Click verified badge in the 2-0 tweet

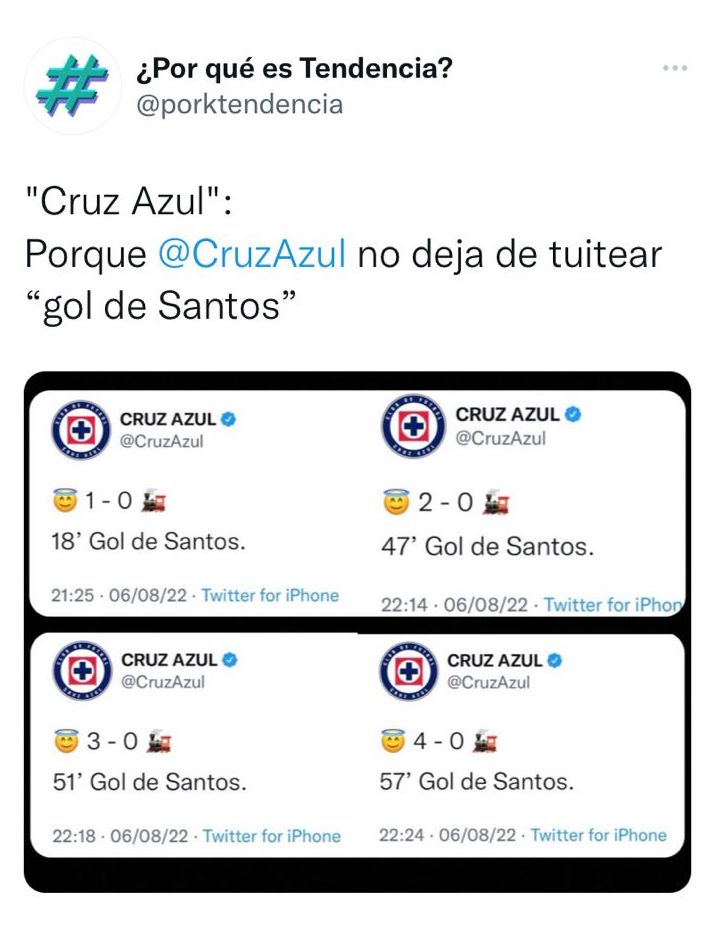click(573, 414)
